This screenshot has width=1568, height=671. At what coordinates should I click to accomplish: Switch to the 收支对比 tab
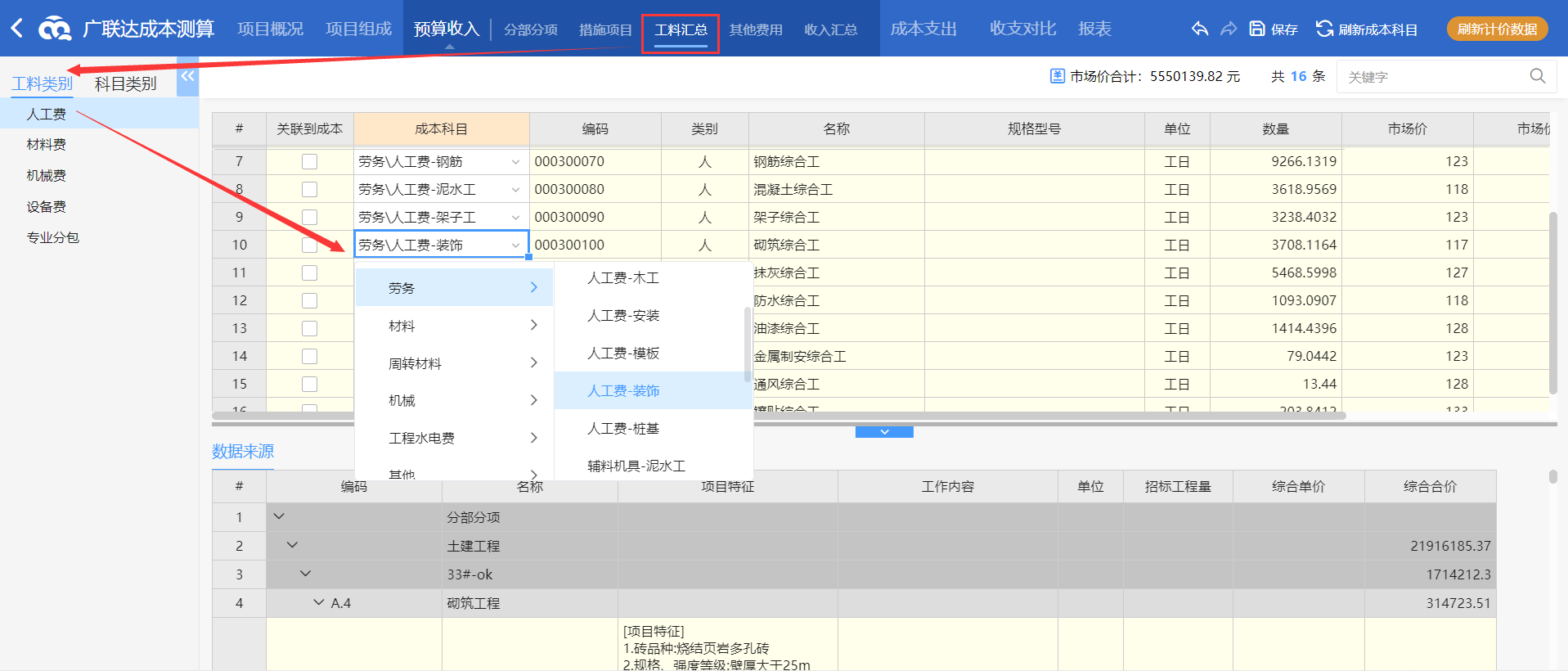tap(1023, 29)
